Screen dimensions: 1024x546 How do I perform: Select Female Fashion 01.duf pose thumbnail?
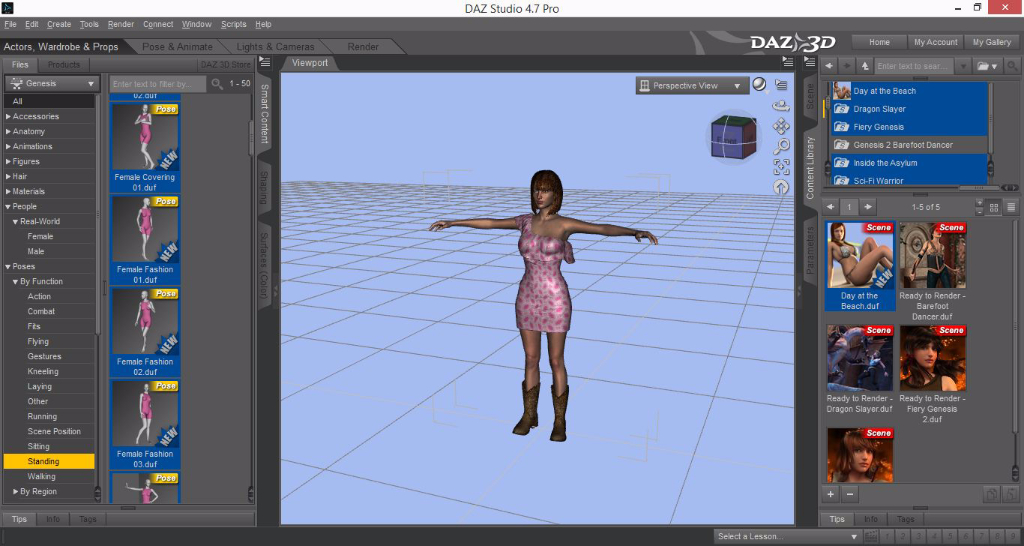pos(145,240)
